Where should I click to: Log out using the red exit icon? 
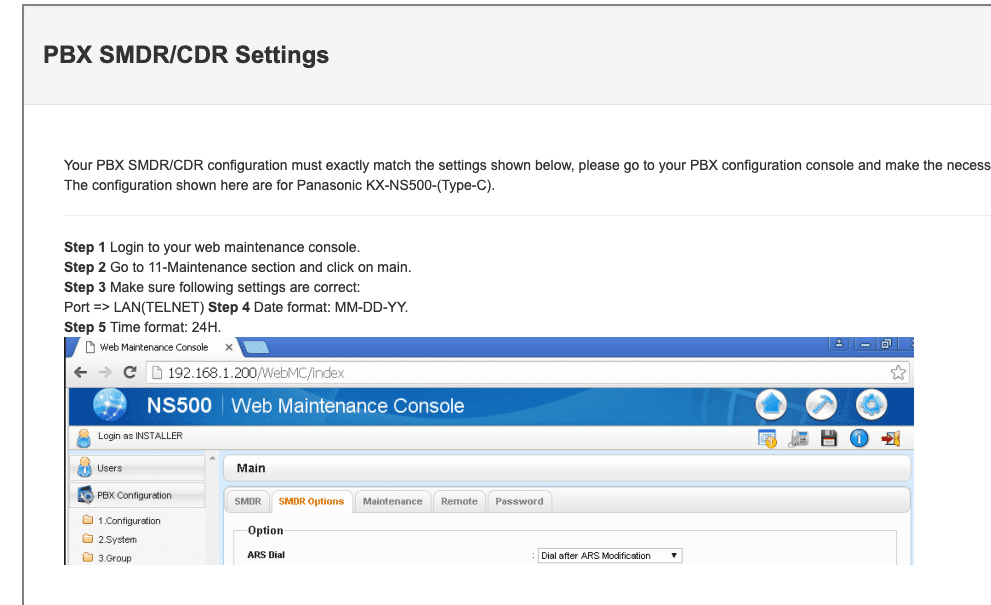click(x=891, y=438)
